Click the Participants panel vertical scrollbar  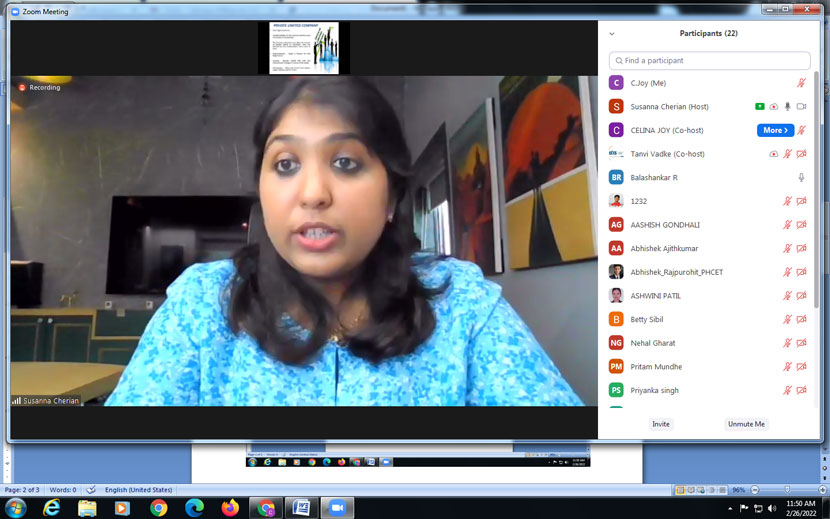816,188
